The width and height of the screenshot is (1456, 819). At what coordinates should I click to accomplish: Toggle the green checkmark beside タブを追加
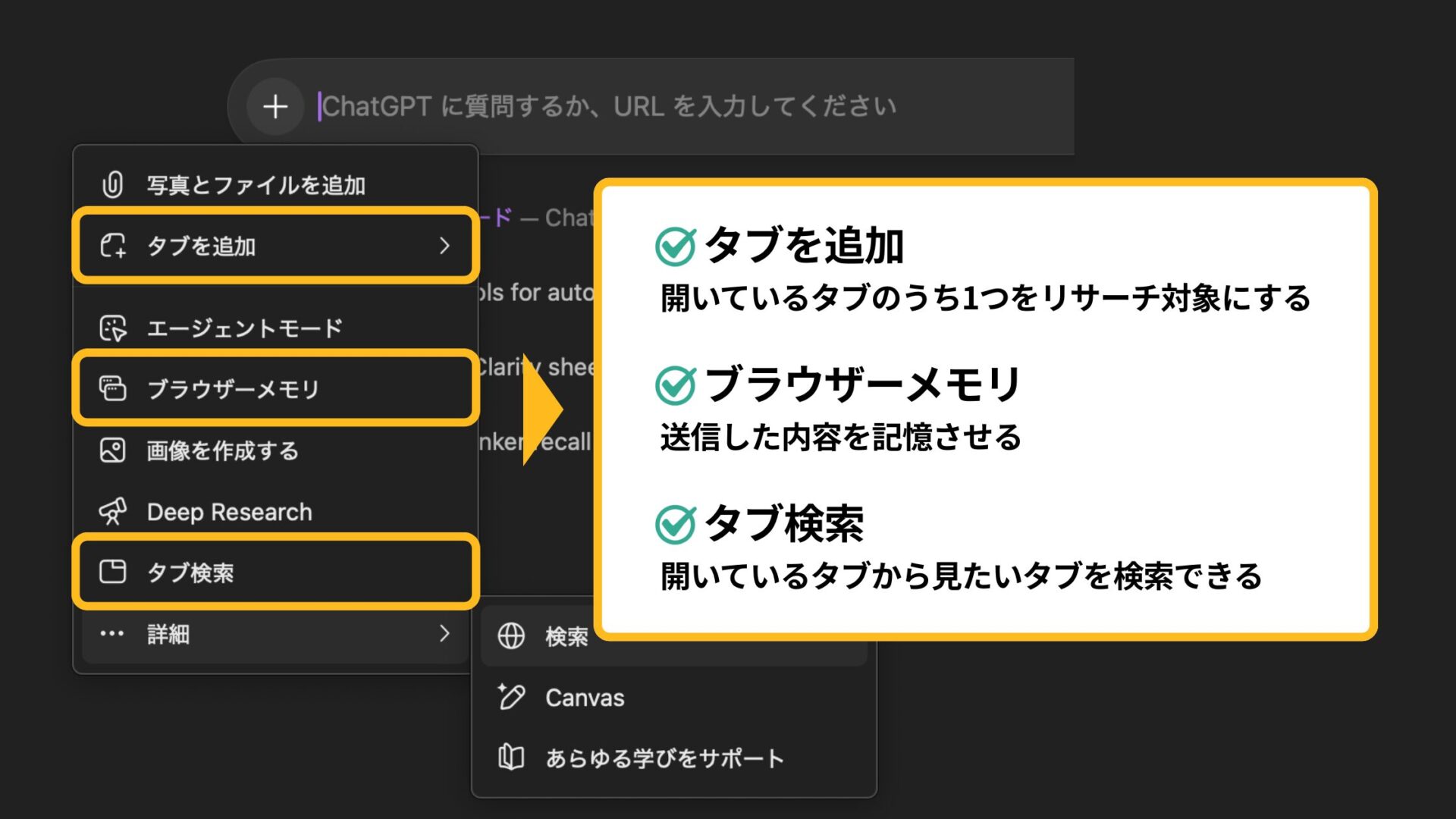pos(677,244)
